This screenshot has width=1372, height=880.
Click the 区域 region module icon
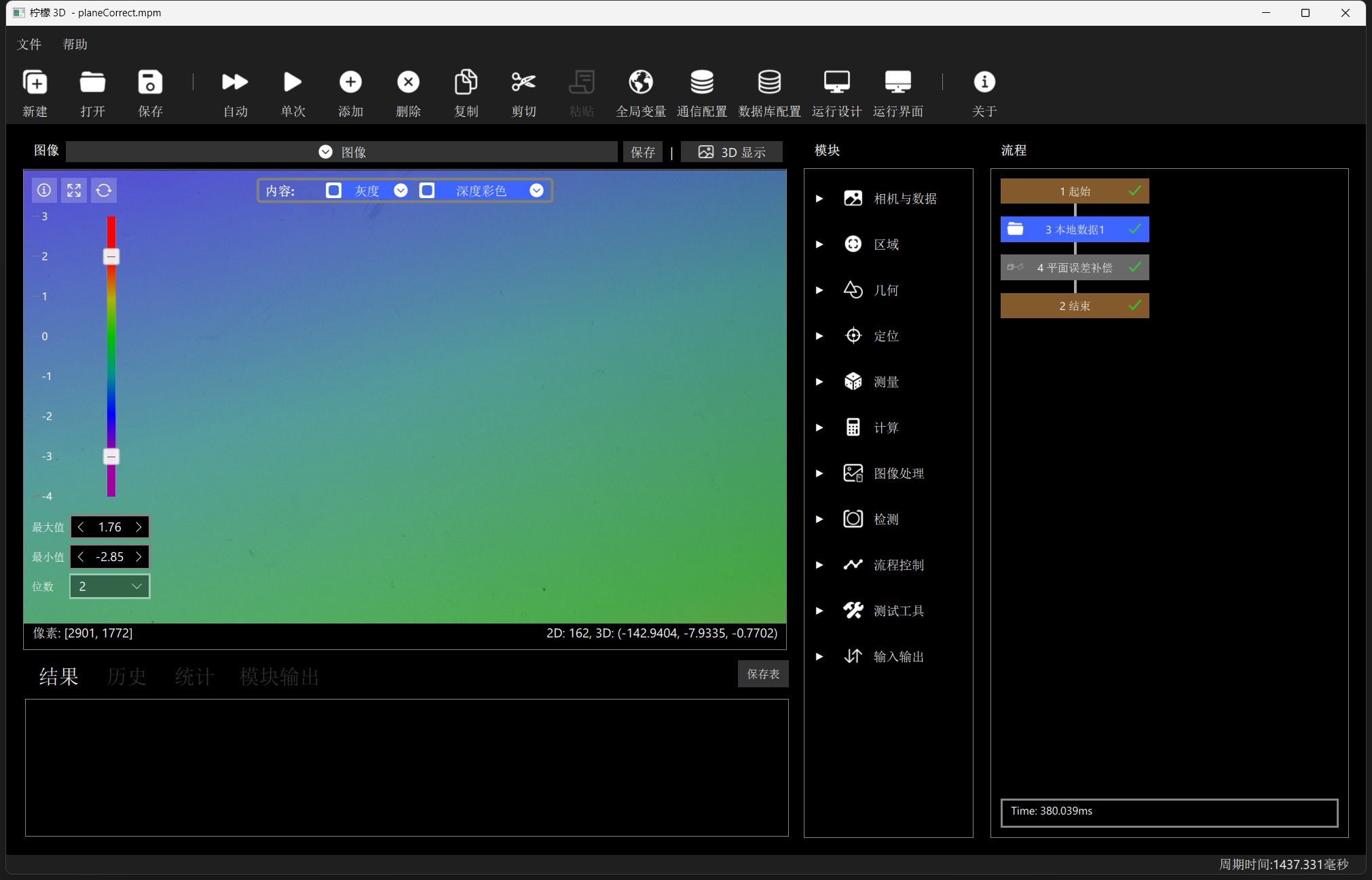[853, 244]
